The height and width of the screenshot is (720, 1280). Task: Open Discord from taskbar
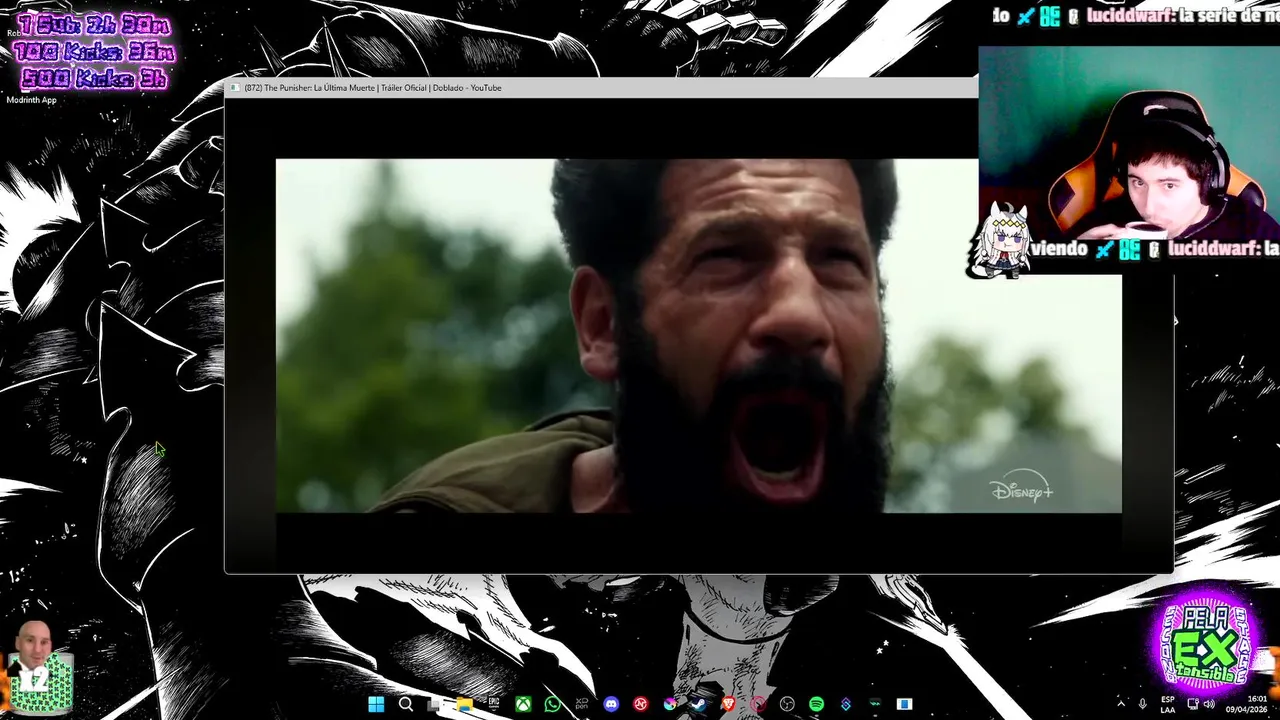[x=611, y=704]
